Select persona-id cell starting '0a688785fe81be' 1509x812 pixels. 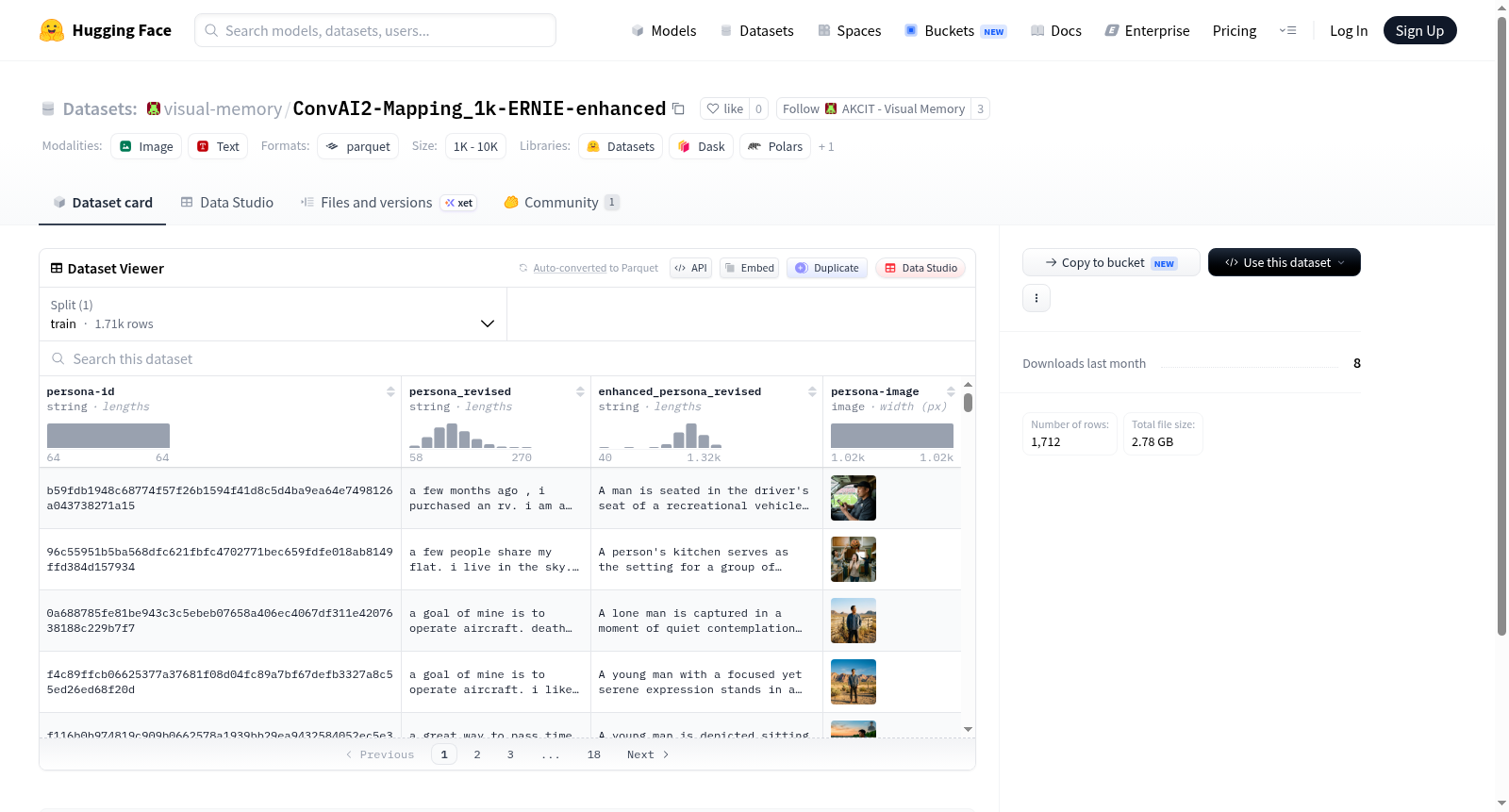tap(220, 621)
